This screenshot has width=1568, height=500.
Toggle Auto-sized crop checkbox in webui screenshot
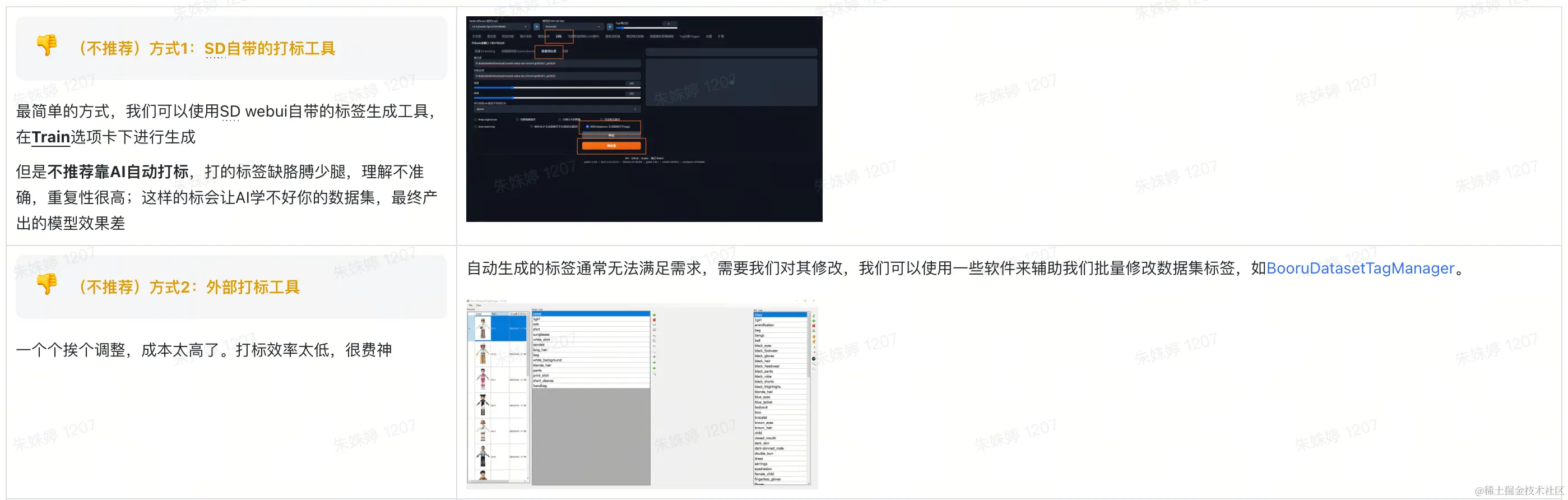point(475,127)
